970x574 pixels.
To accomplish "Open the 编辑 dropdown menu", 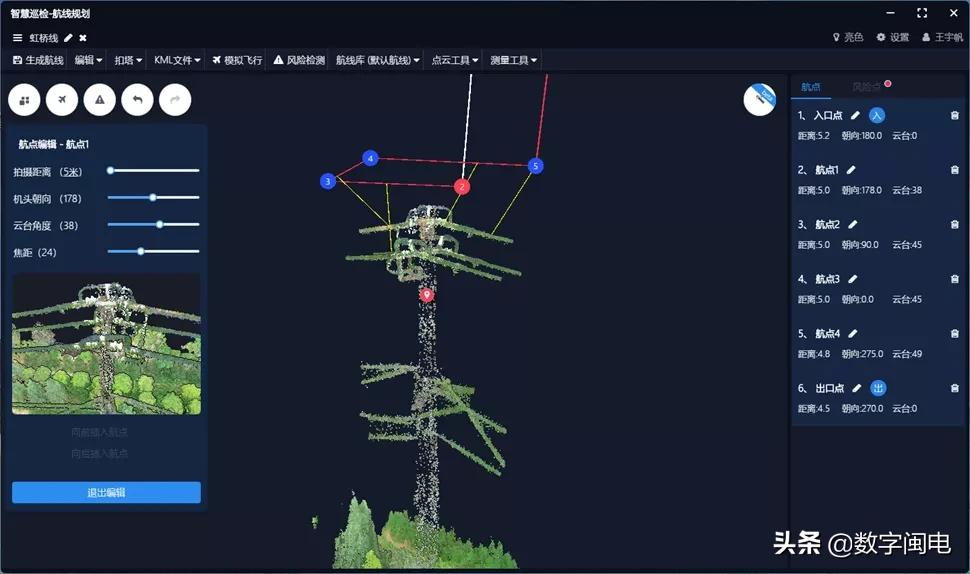I will pyautogui.click(x=88, y=60).
